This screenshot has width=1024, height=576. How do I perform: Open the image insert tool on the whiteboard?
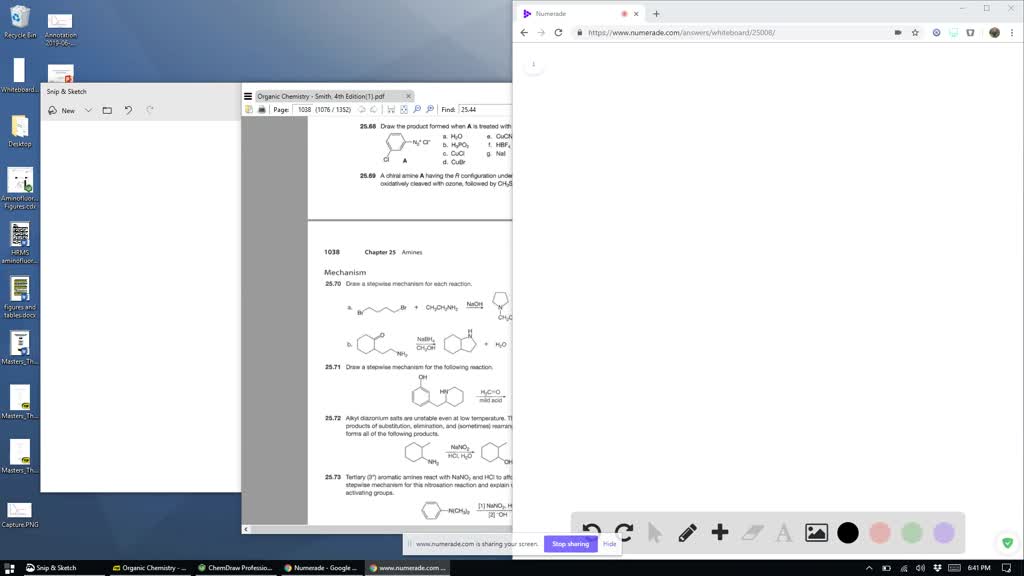pos(815,533)
